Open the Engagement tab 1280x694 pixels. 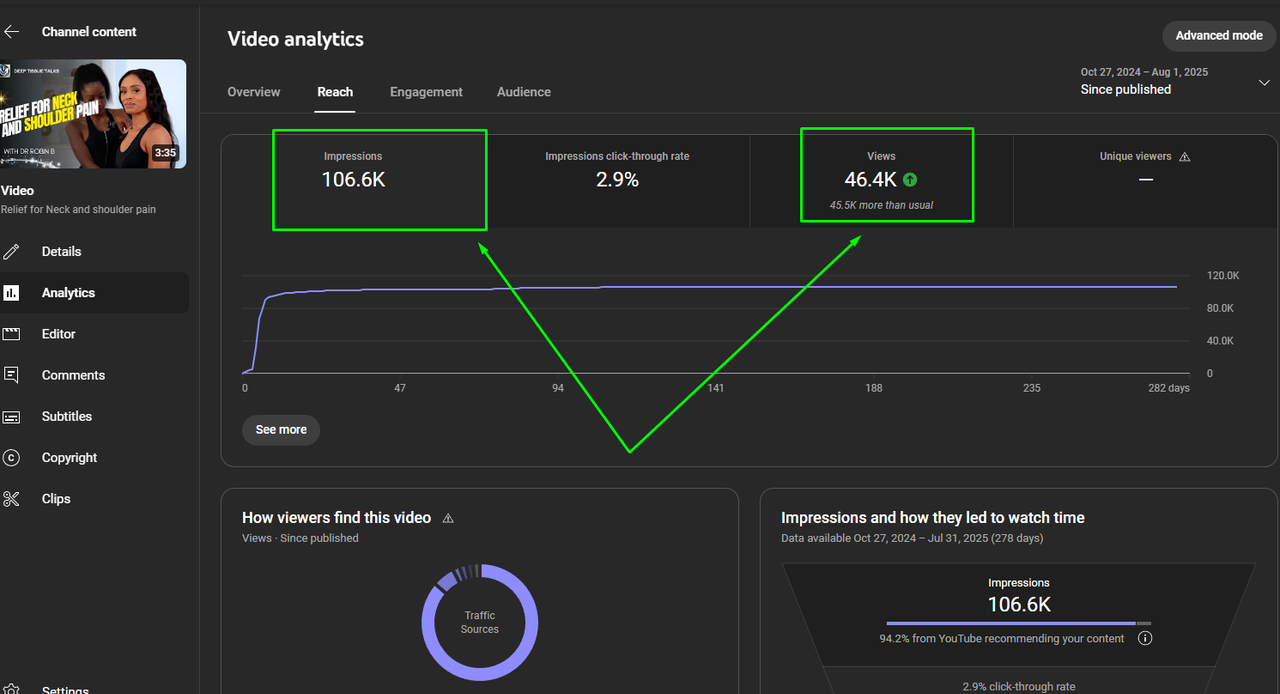point(426,92)
